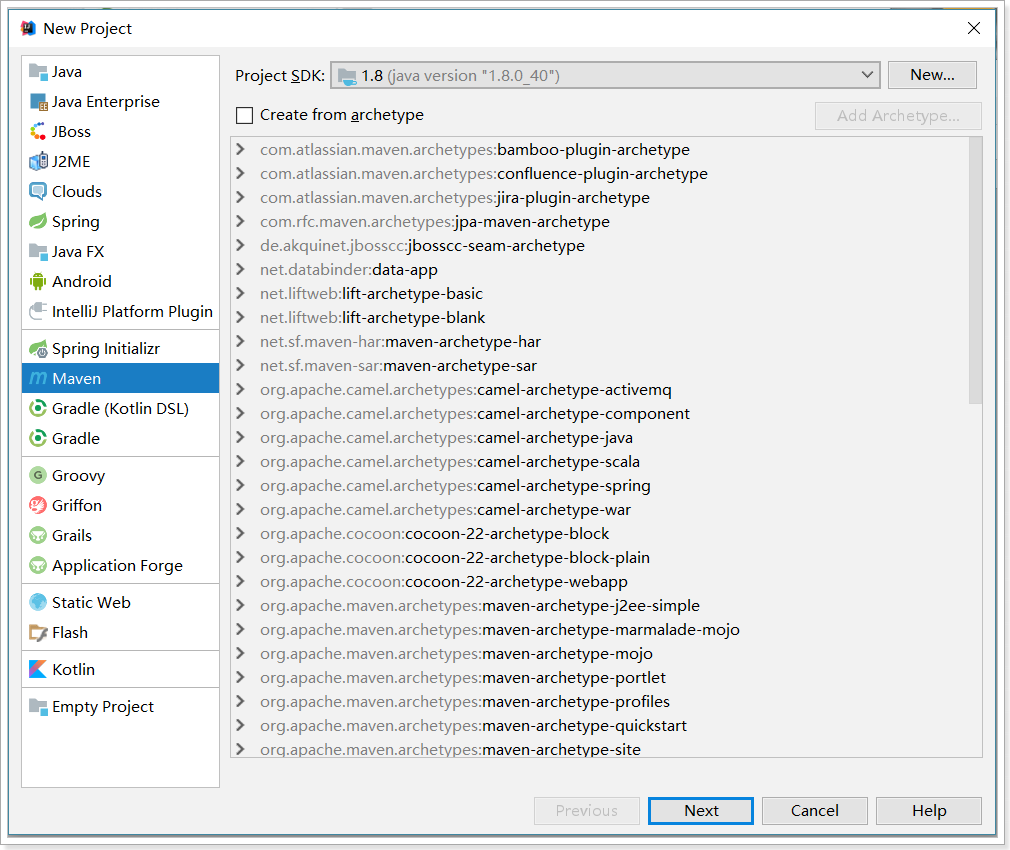Click the Flash icon
Image resolution: width=1010 pixels, height=850 pixels.
point(38,633)
